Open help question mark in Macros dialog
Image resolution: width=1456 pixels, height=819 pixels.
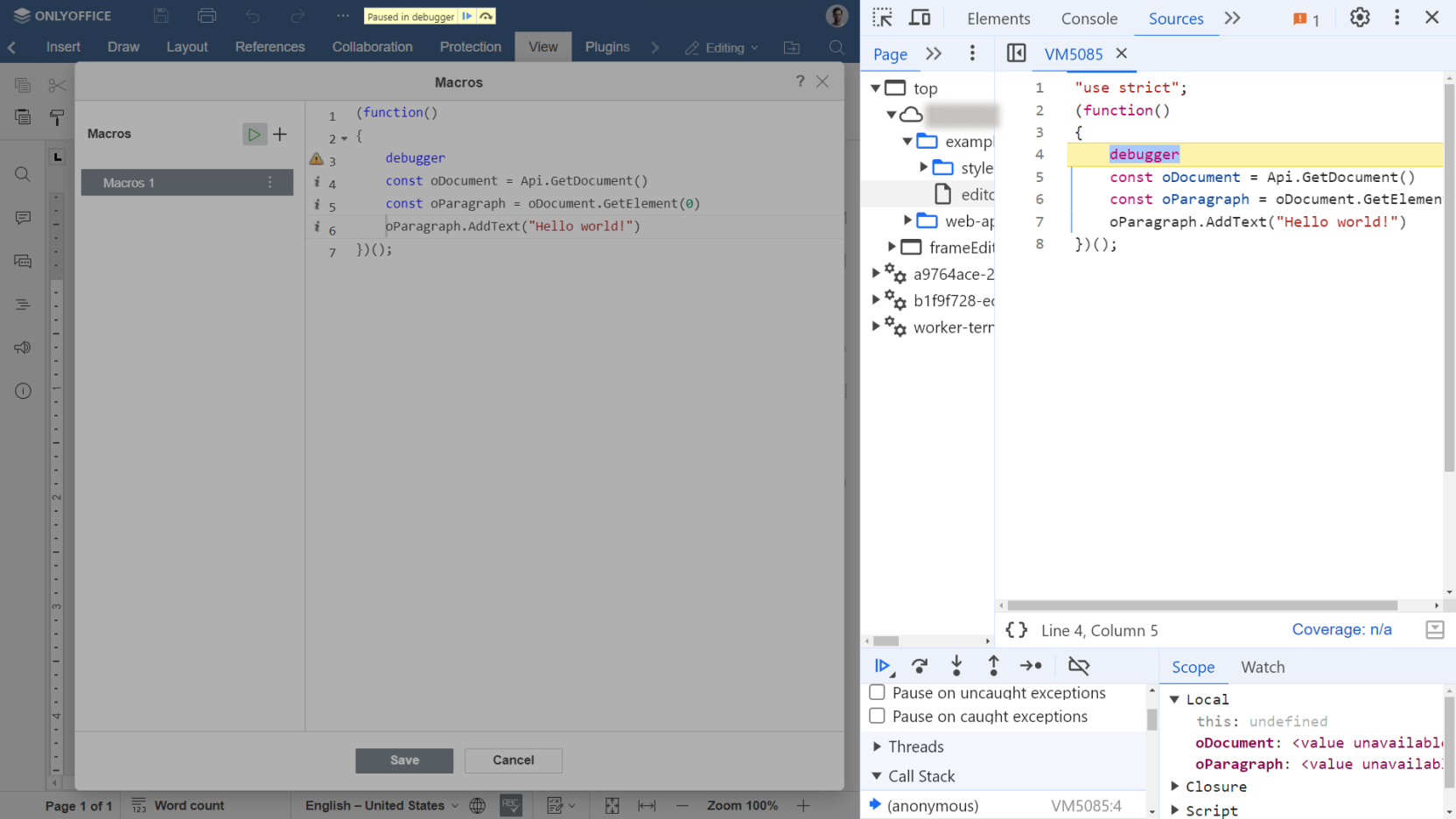pos(800,81)
